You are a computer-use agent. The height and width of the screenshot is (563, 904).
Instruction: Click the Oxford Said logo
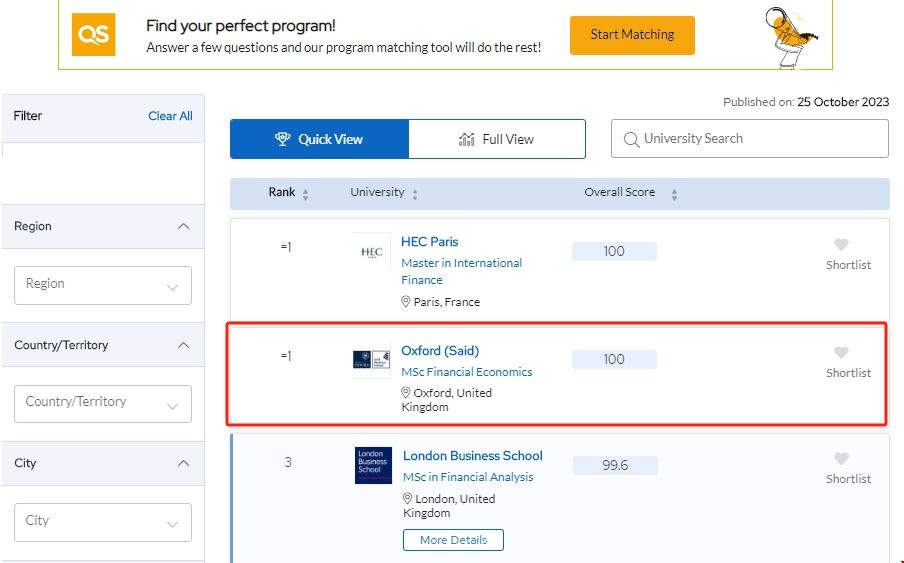372,360
